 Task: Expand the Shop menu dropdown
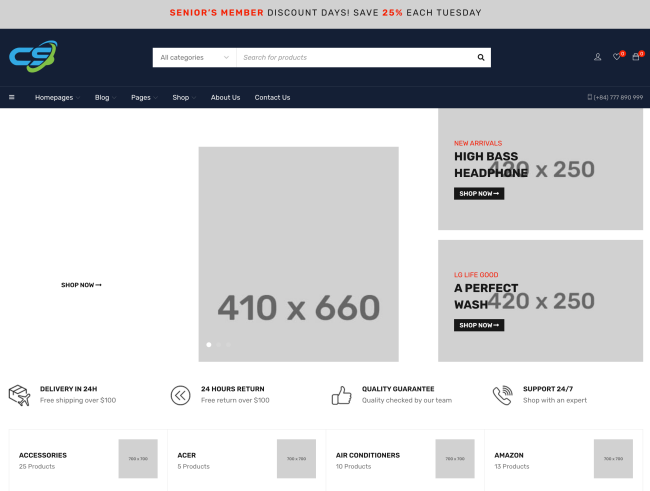pos(182,98)
